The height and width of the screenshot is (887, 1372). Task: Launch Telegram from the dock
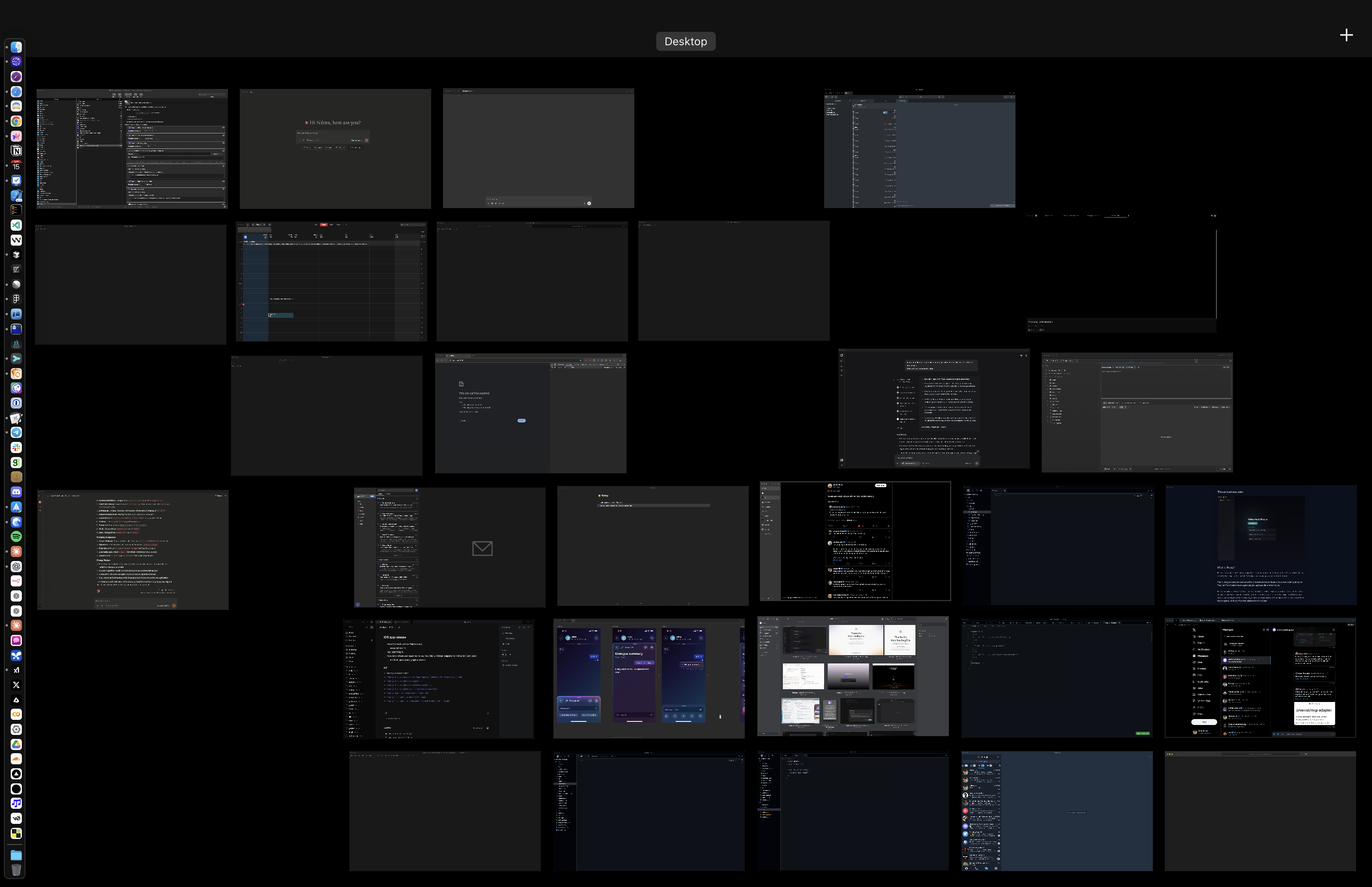(x=16, y=432)
